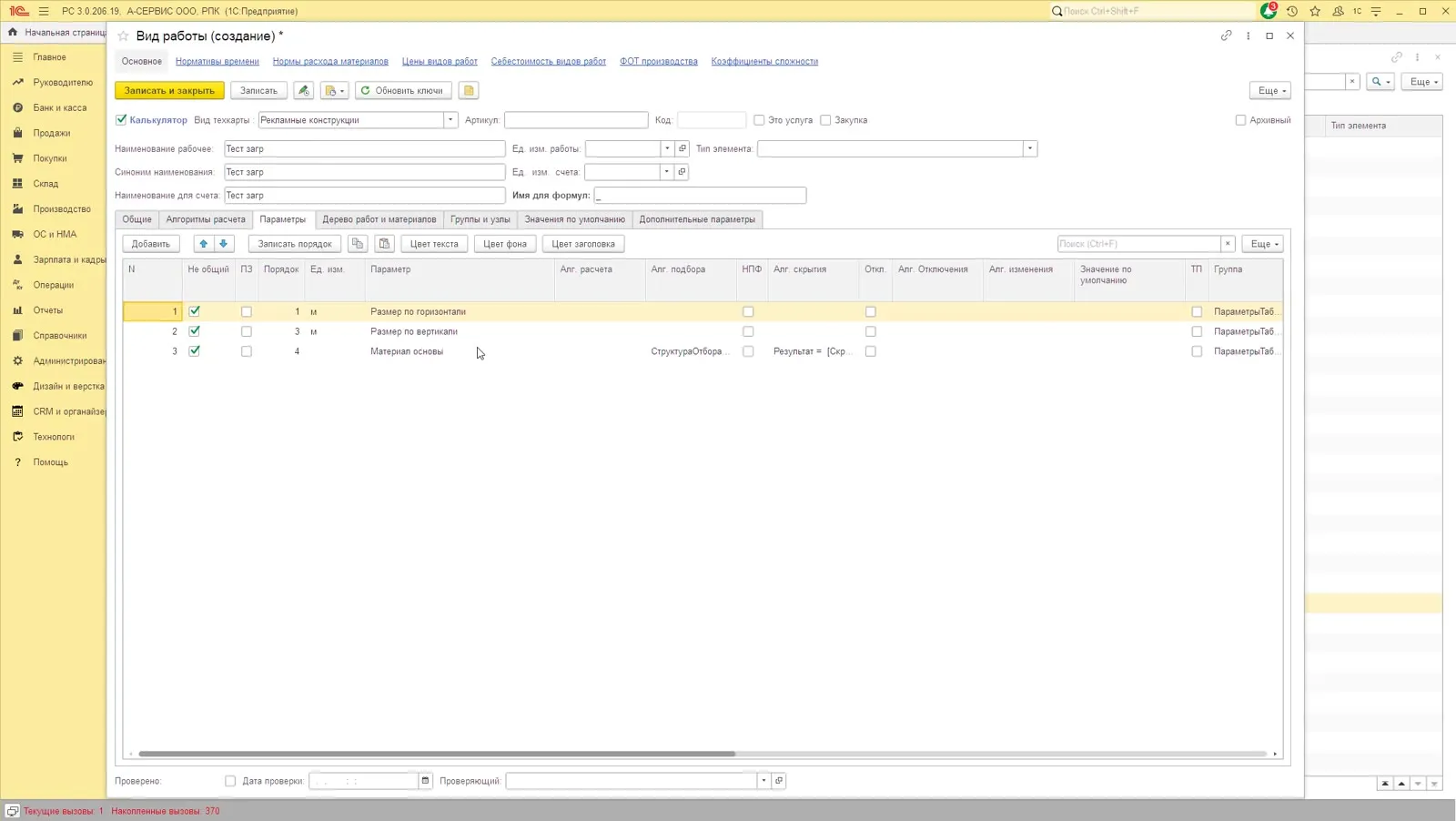Open the main hamburger menu
The height and width of the screenshot is (821, 1456).
pyautogui.click(x=44, y=11)
